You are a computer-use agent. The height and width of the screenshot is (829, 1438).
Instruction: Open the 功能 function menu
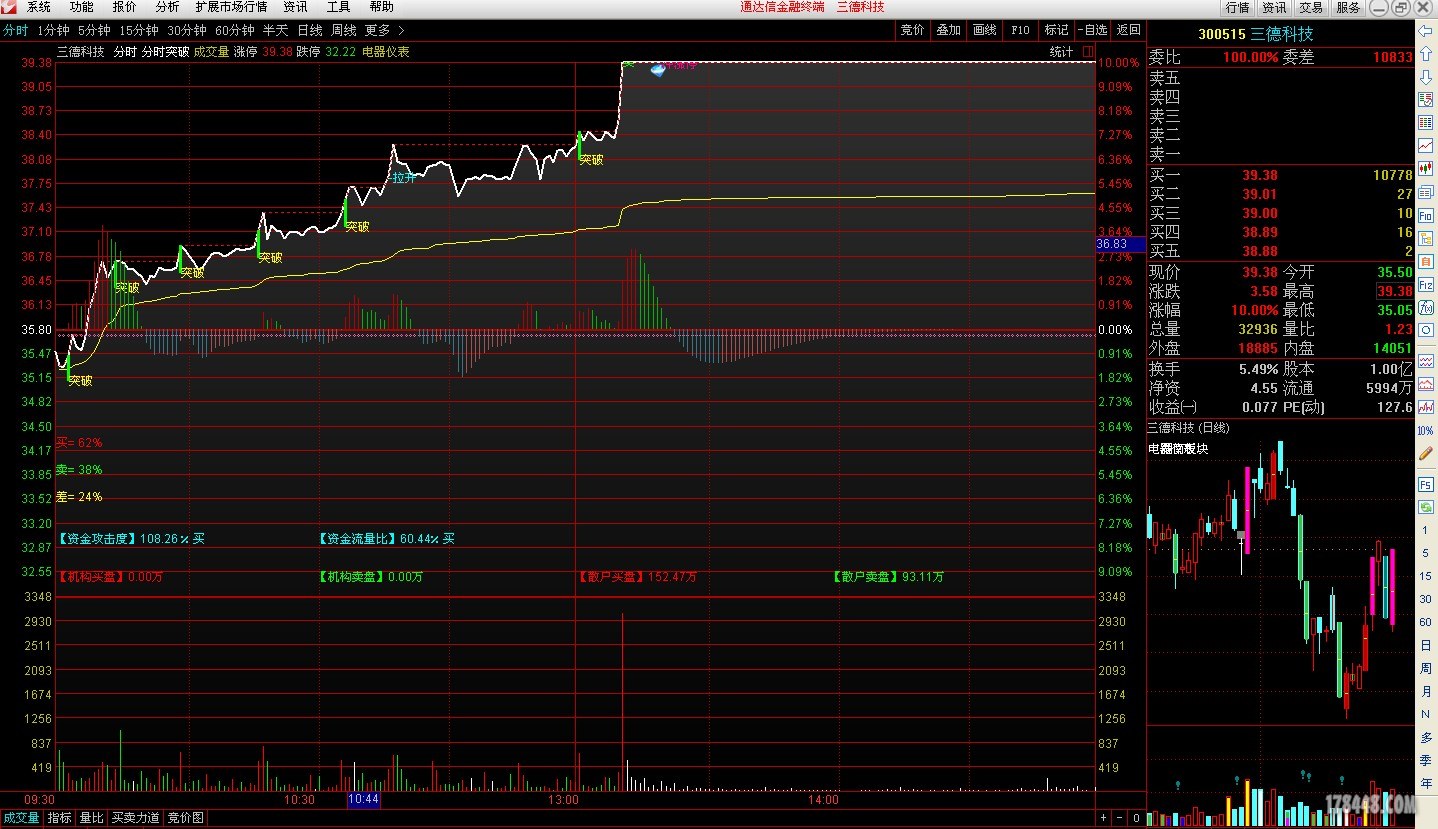tap(82, 7)
